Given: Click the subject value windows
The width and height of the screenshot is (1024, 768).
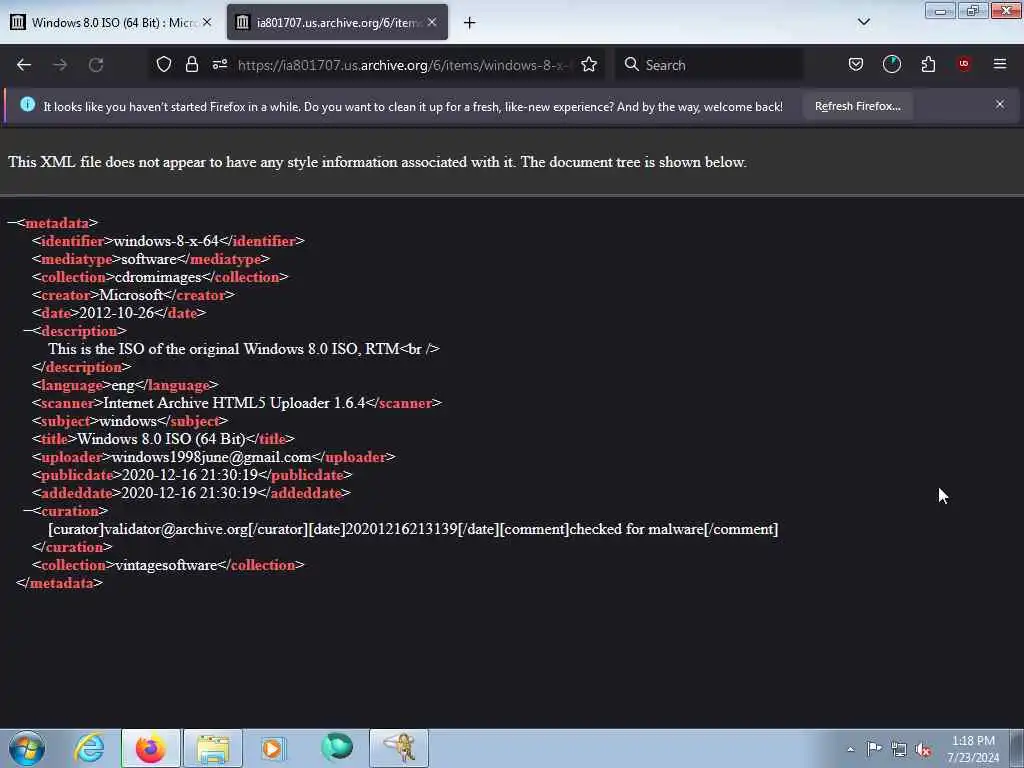Looking at the screenshot, I should pos(128,421).
